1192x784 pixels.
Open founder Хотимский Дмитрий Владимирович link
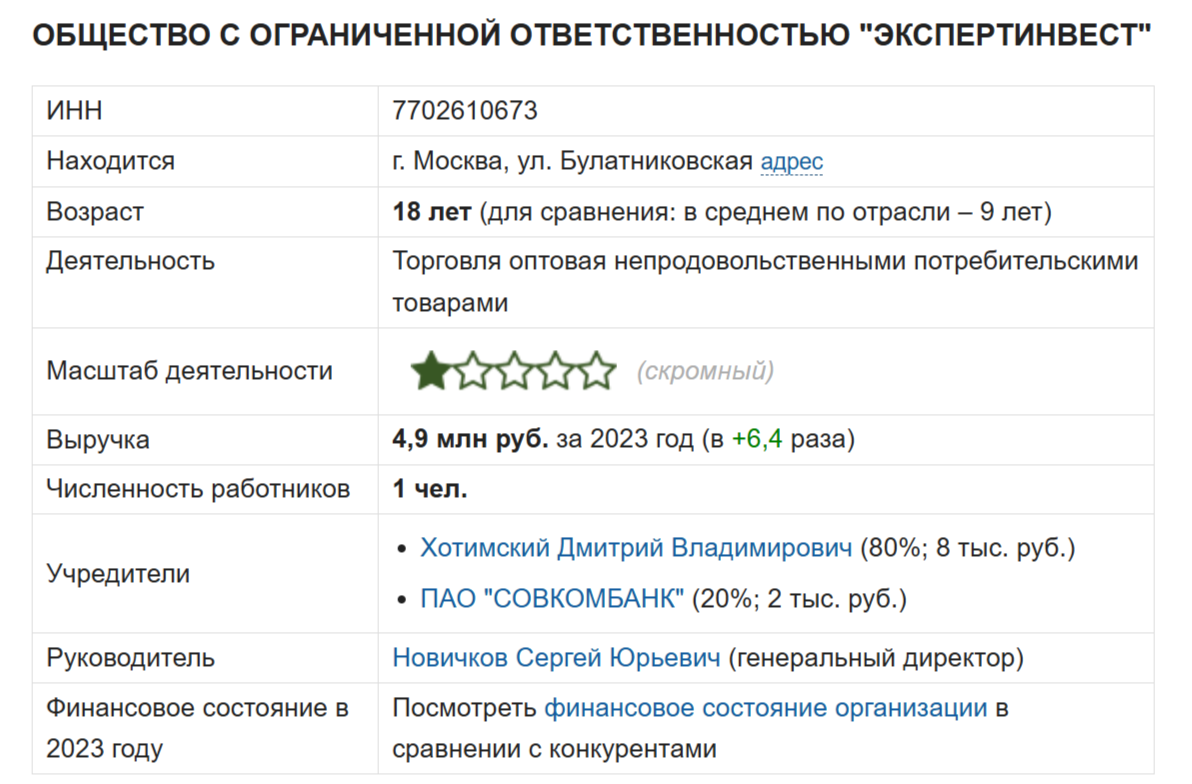pyautogui.click(x=636, y=548)
